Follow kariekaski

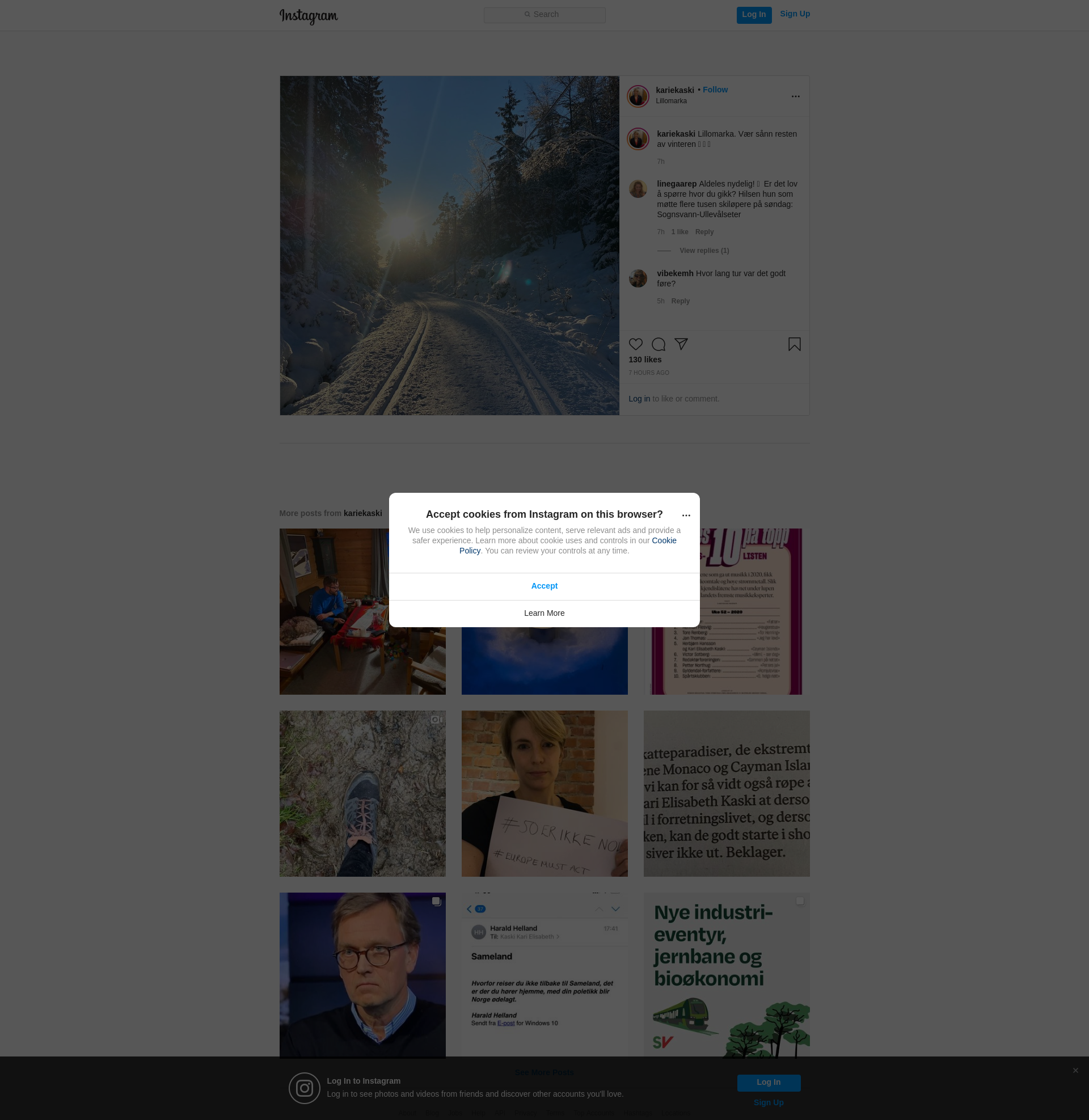(x=715, y=90)
